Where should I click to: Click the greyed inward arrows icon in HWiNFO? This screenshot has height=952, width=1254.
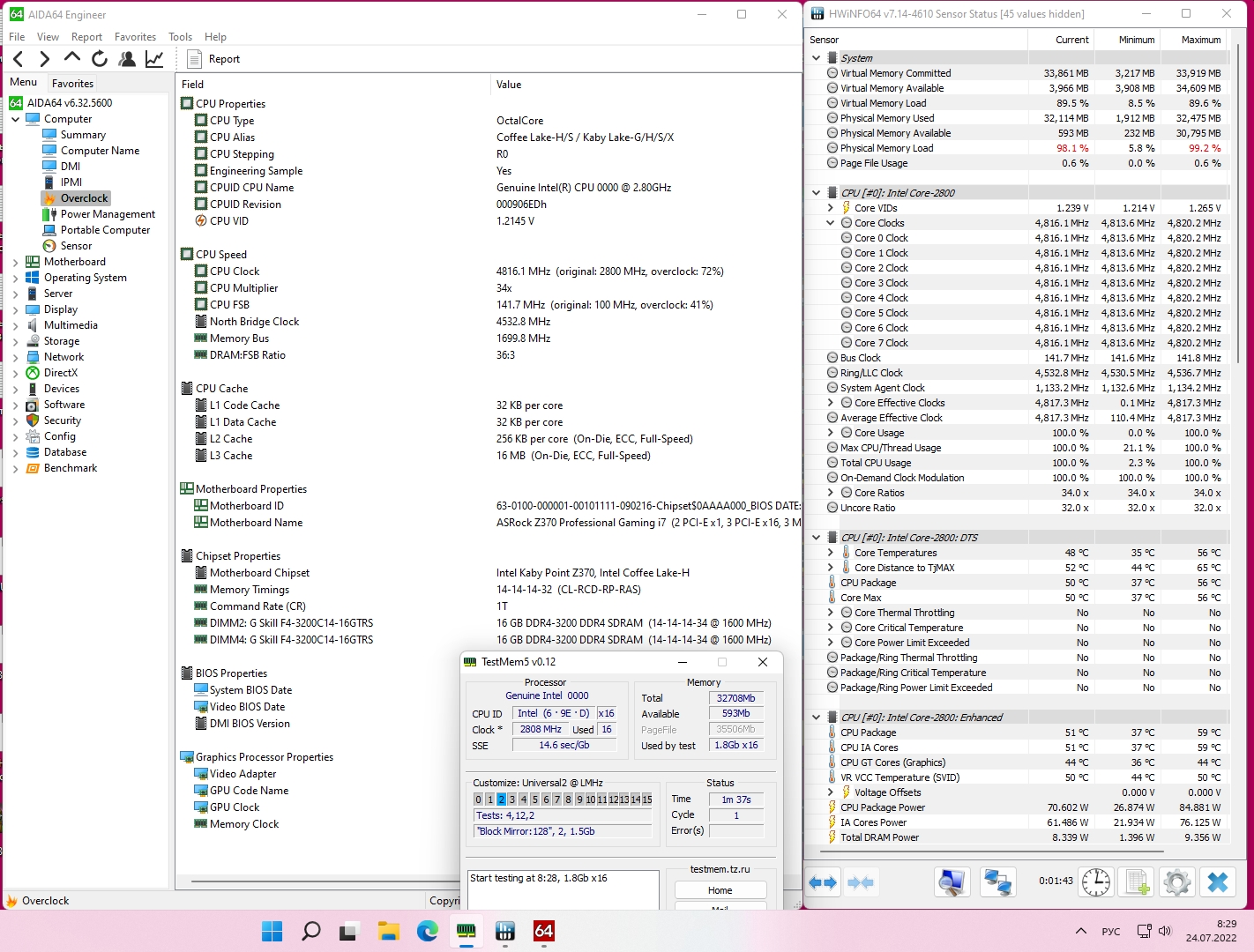point(860,882)
